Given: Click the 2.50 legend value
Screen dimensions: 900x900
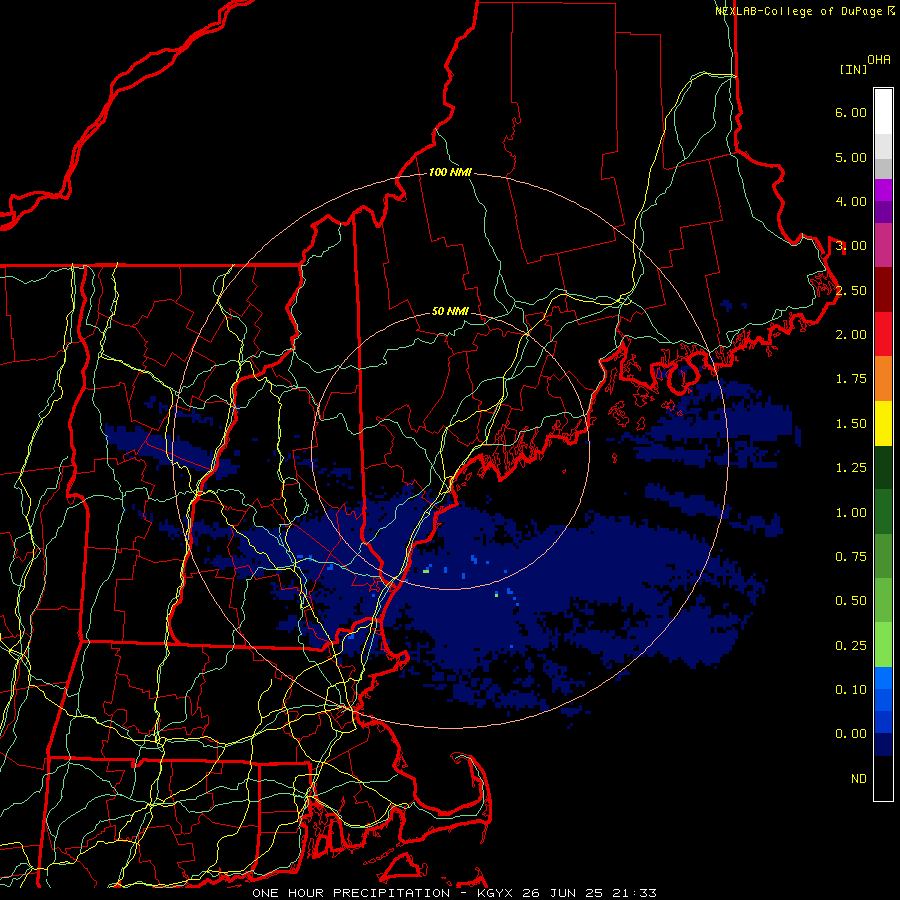Looking at the screenshot, I should (851, 290).
